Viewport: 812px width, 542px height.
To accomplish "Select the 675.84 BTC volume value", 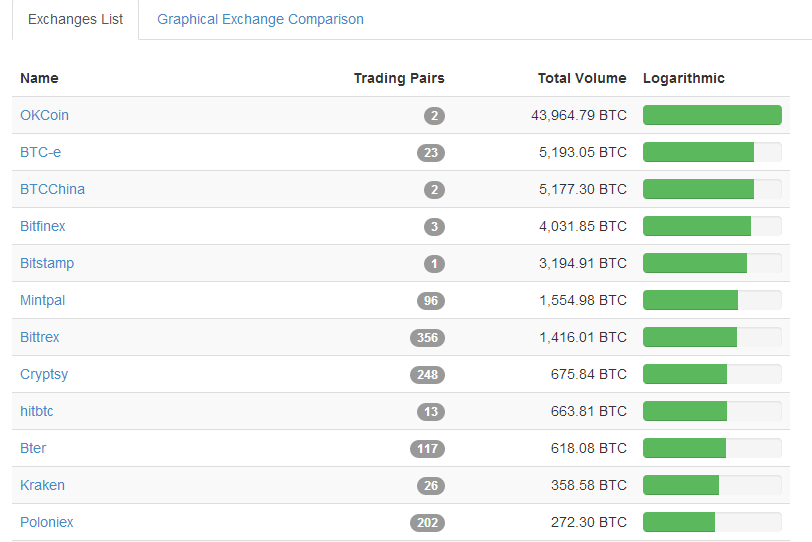I will click(589, 374).
